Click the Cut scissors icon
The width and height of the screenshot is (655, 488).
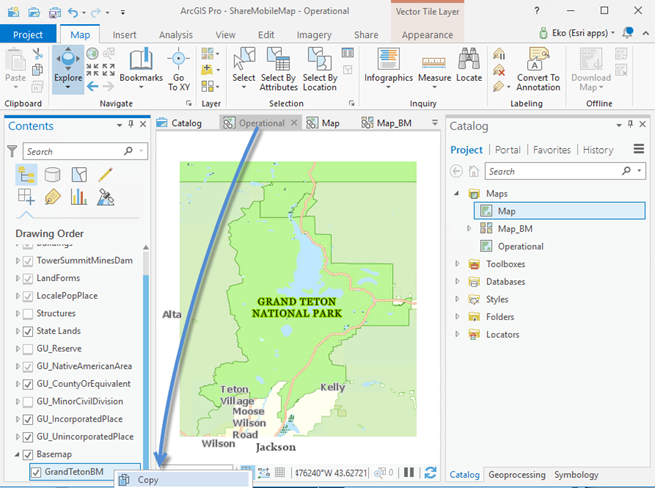point(38,53)
